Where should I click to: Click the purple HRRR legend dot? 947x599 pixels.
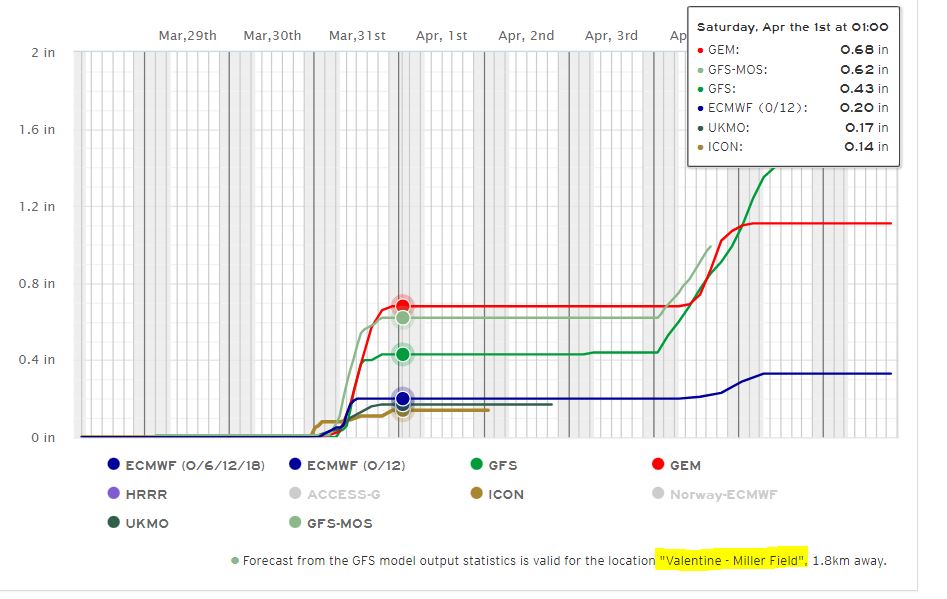113,494
